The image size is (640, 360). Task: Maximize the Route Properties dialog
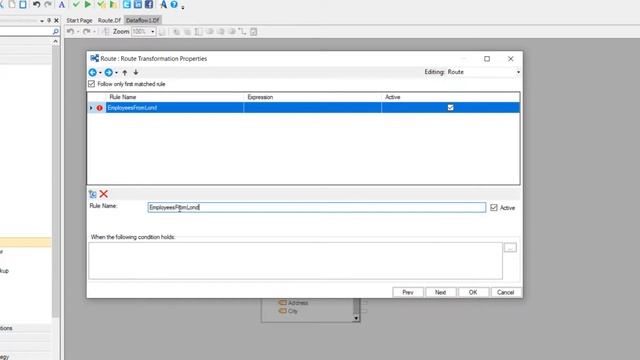coord(487,59)
